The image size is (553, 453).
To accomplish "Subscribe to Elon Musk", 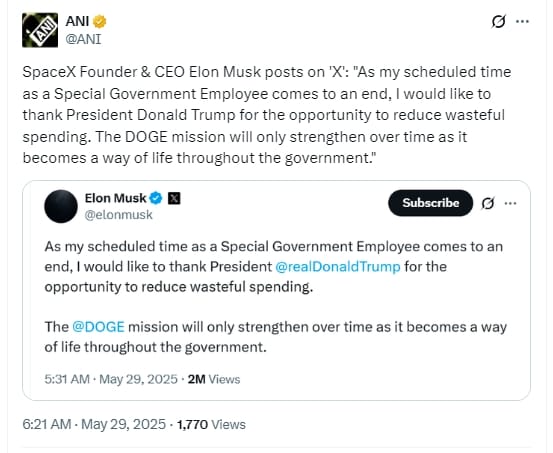I will coord(431,203).
